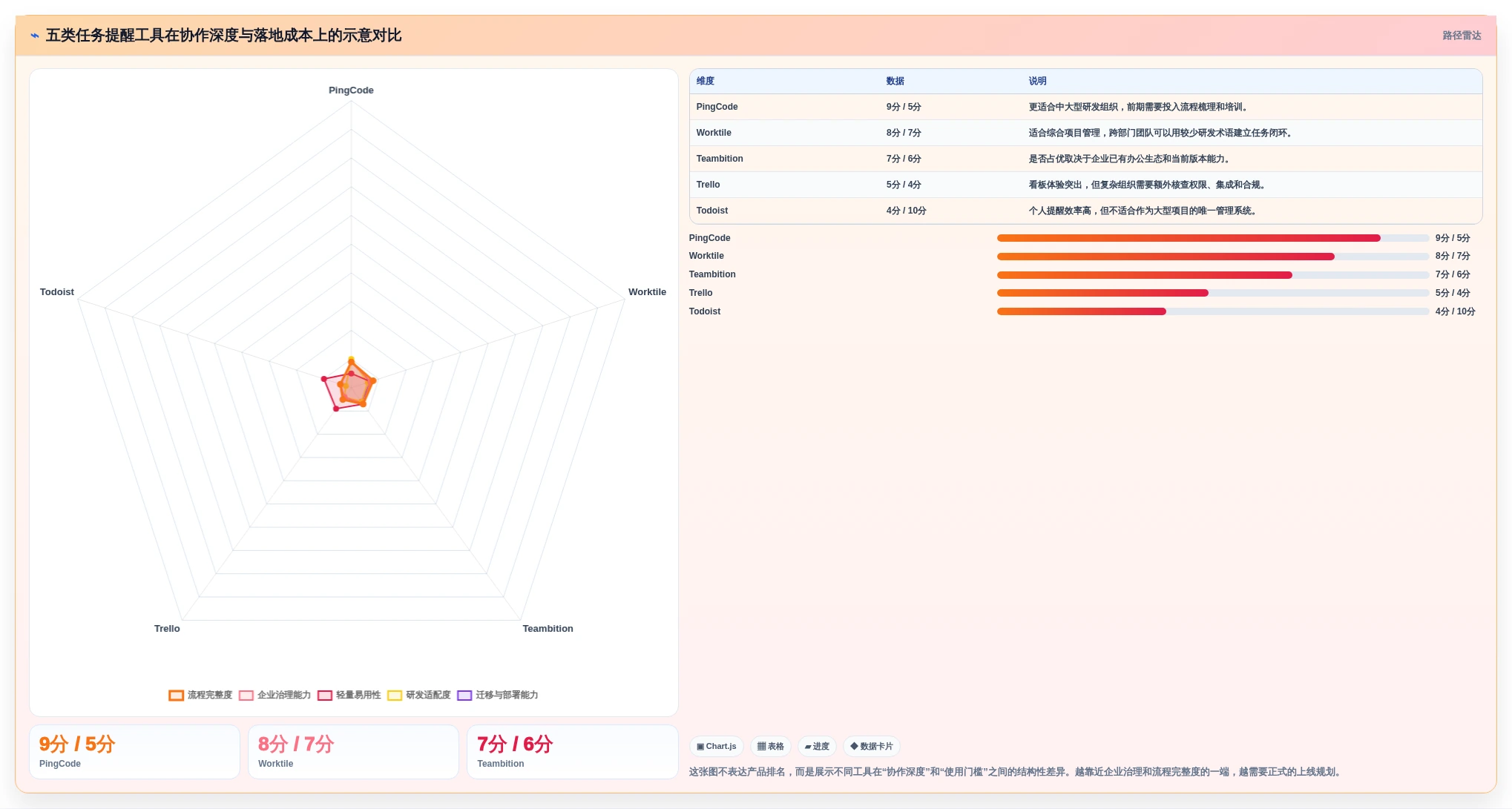Screen dimensions: 1512x809
Task: Click the Todoist progress bar
Action: pyautogui.click(x=1212, y=311)
